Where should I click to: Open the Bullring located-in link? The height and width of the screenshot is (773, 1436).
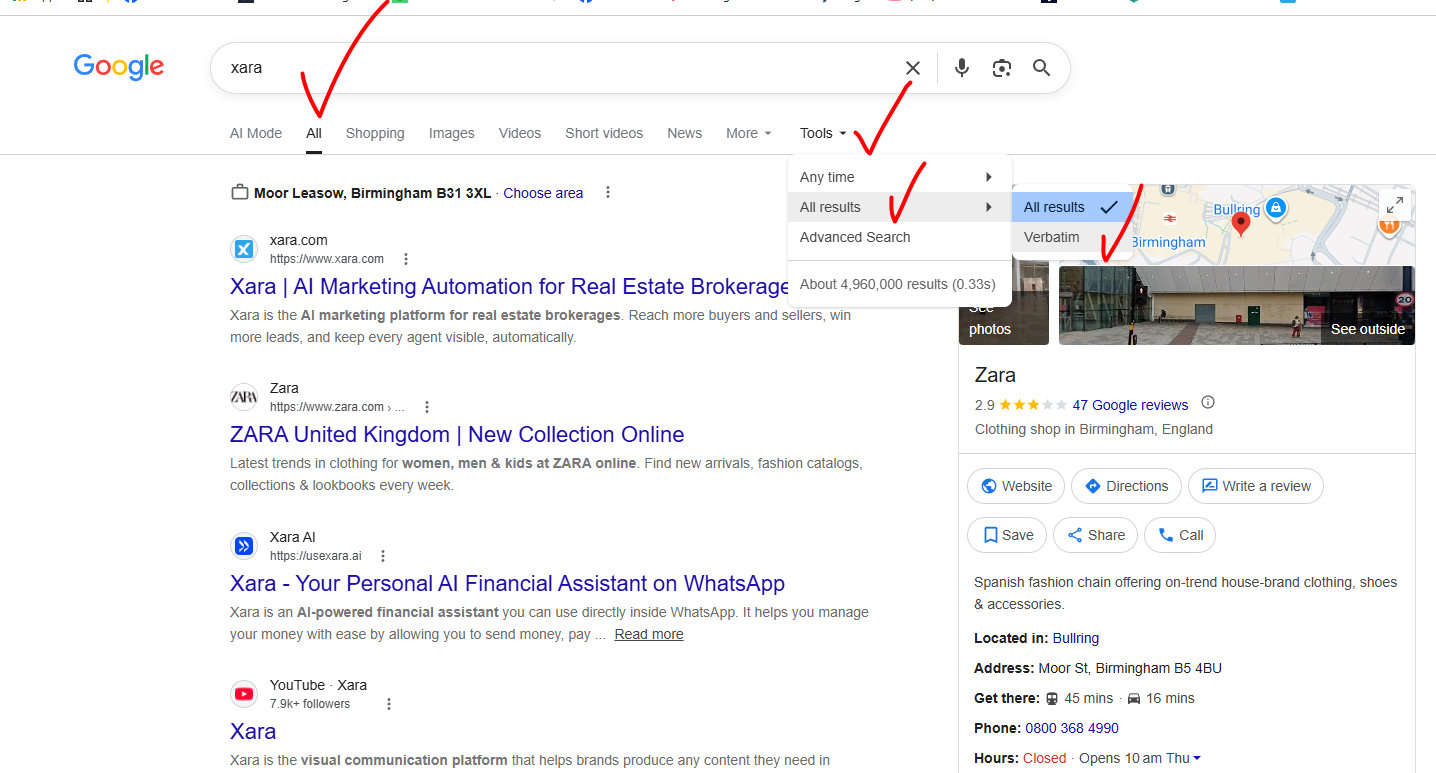tap(1076, 638)
